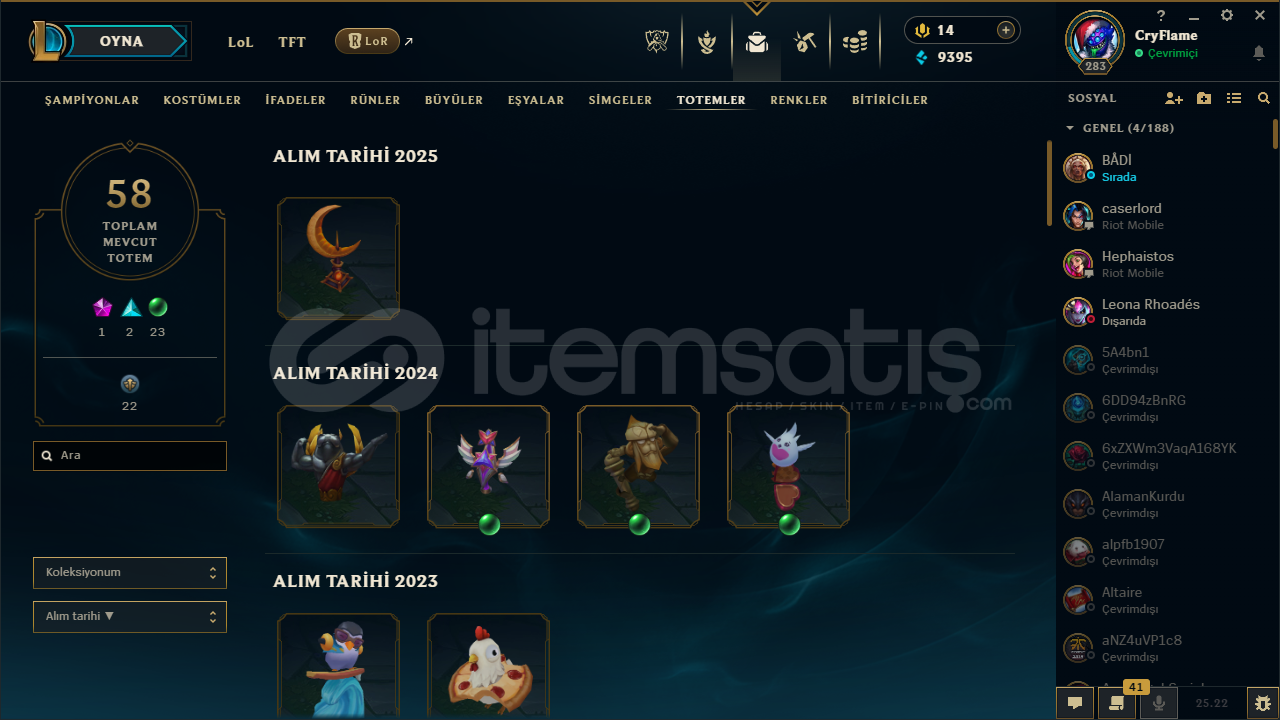Toggle the microphone mute button

pos(1159,703)
